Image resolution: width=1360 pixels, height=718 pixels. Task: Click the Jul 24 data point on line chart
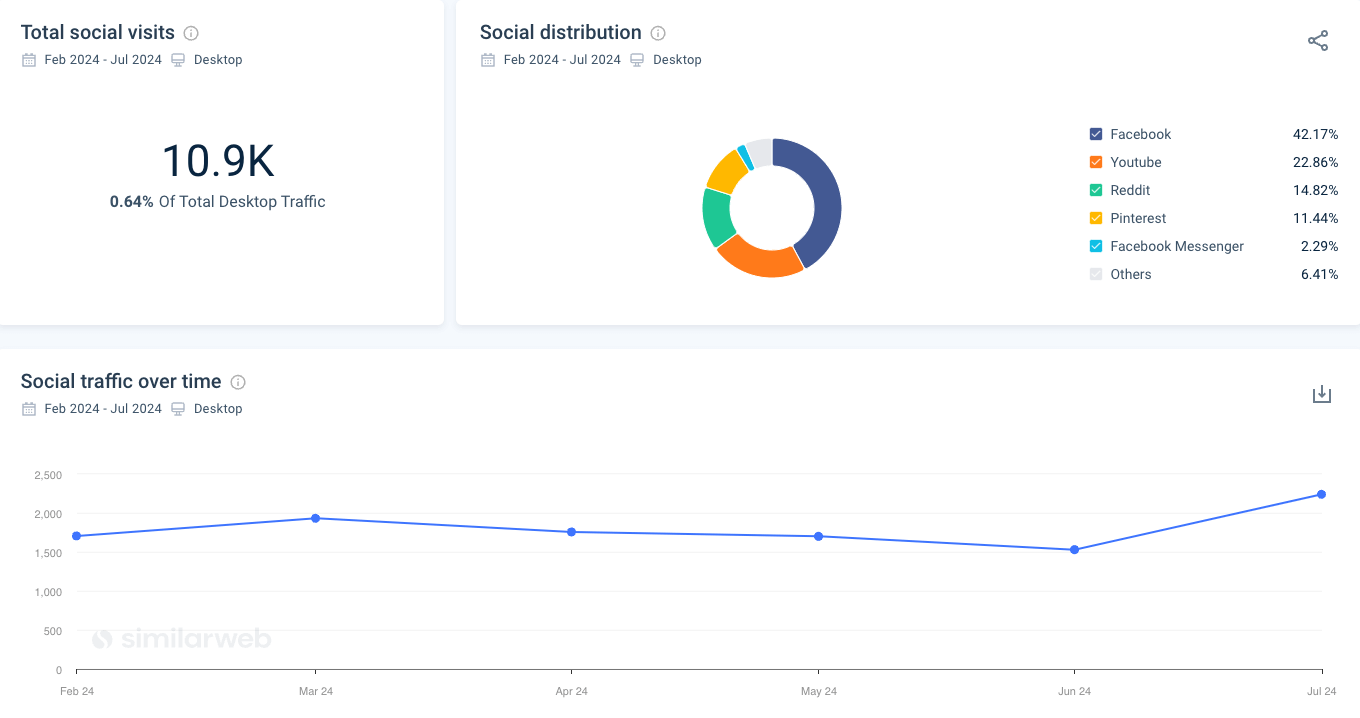pyautogui.click(x=1322, y=494)
